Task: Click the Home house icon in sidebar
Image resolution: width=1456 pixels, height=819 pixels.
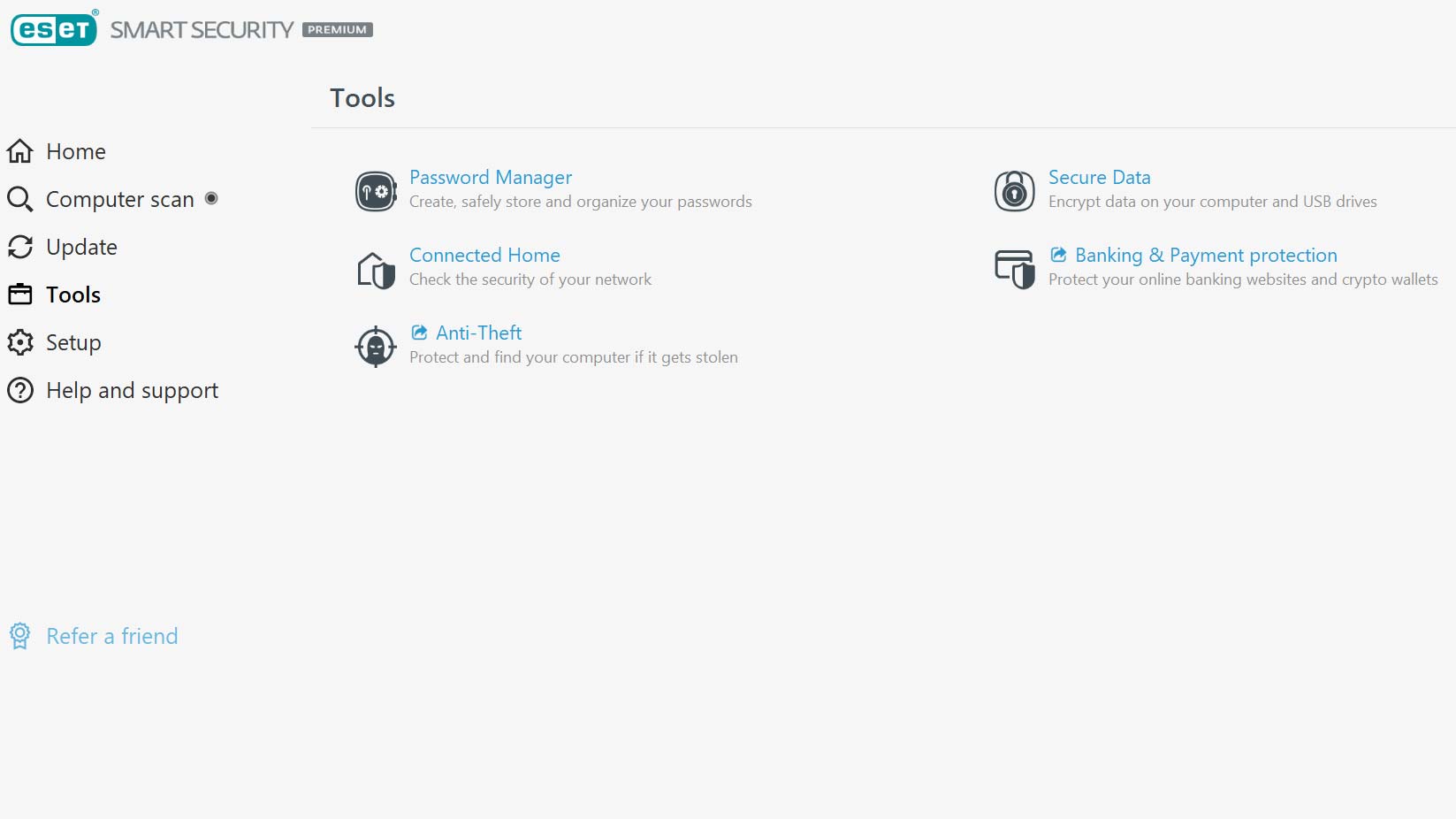Action: click(x=20, y=151)
